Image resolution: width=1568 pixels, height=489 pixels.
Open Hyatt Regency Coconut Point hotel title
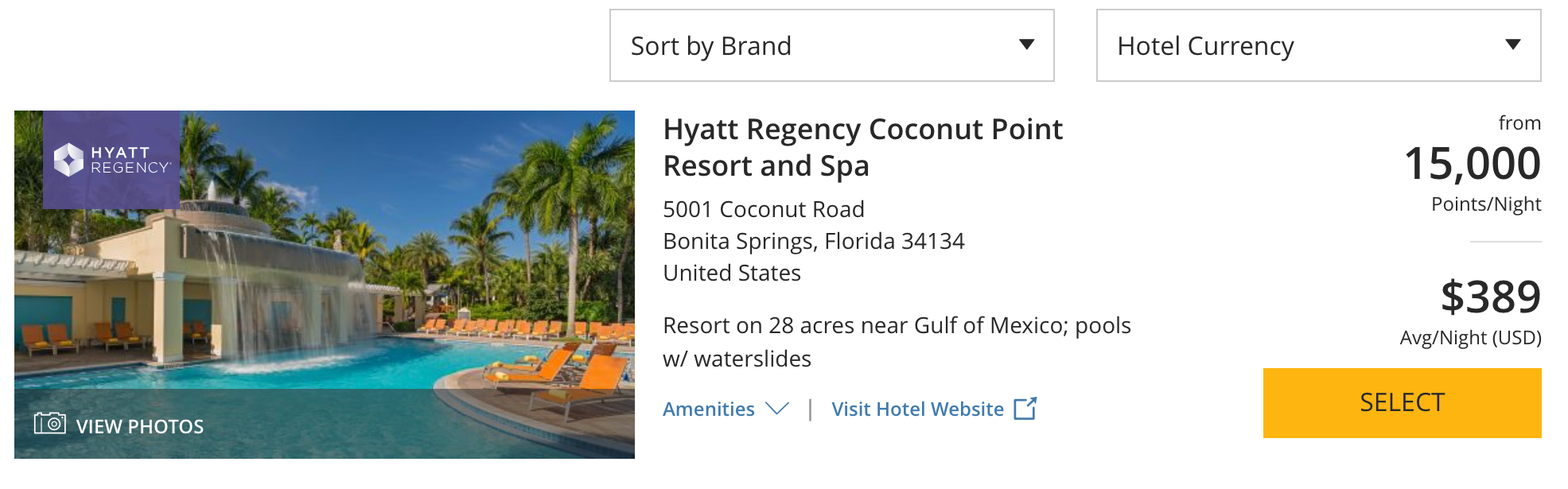862,147
